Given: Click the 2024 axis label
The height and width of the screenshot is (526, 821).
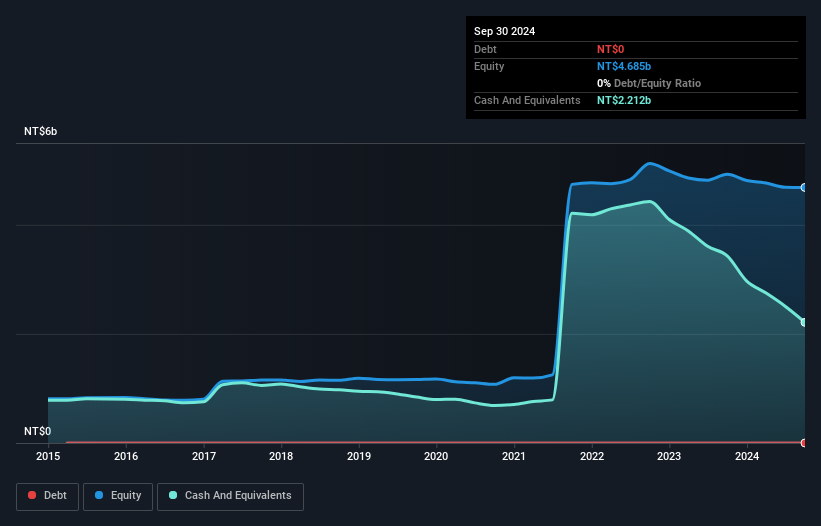Looking at the screenshot, I should (747, 456).
